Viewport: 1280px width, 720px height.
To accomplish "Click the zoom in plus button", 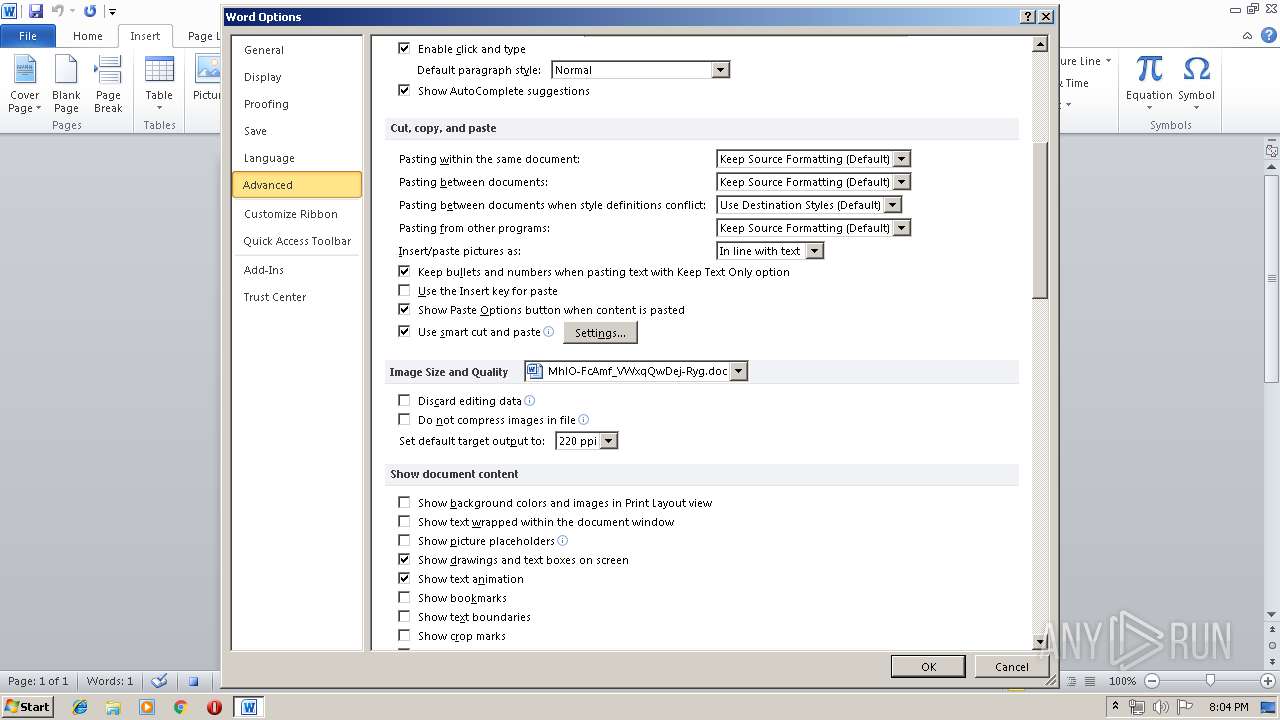I will [1268, 681].
